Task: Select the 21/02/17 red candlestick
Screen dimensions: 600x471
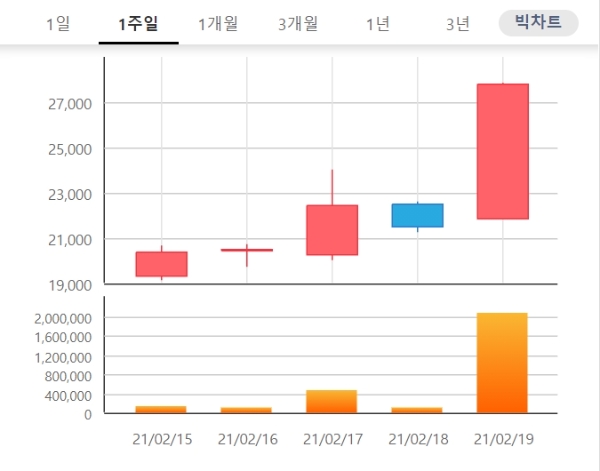Action: pyautogui.click(x=332, y=230)
